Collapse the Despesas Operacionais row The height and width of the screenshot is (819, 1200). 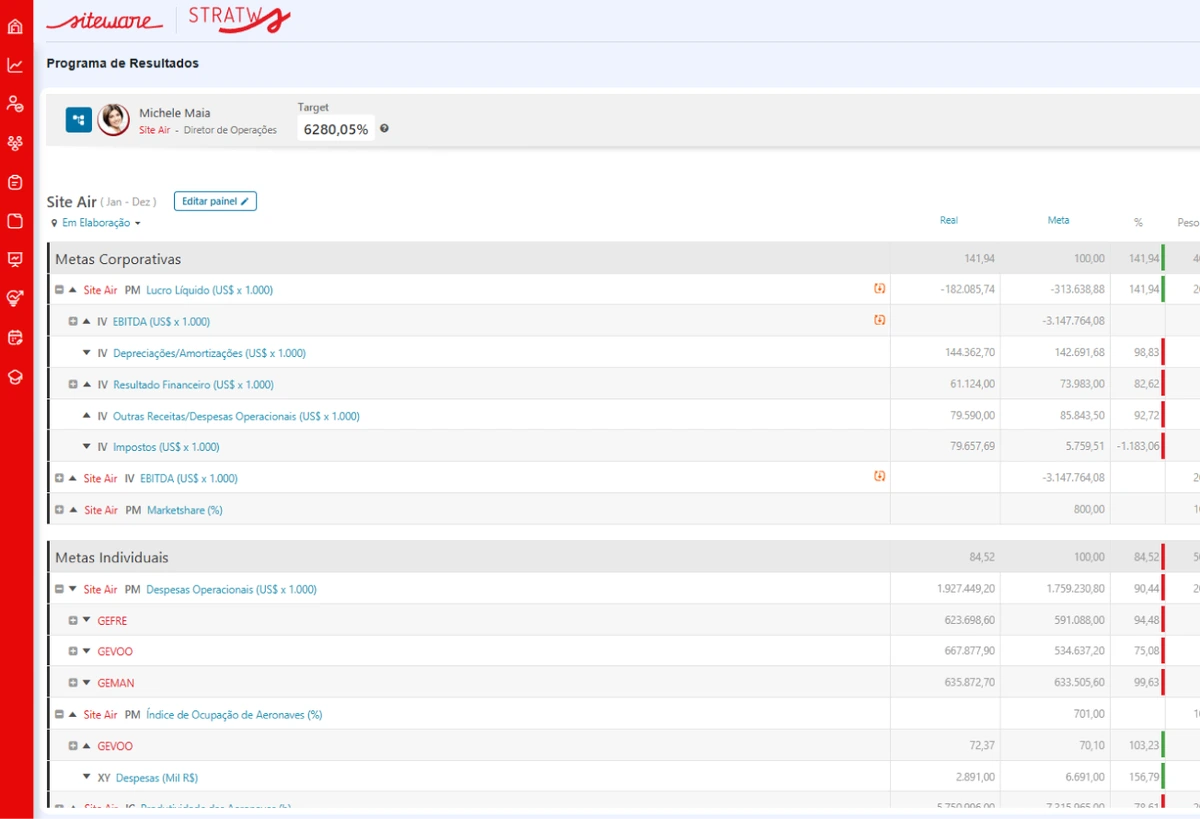[59, 590]
